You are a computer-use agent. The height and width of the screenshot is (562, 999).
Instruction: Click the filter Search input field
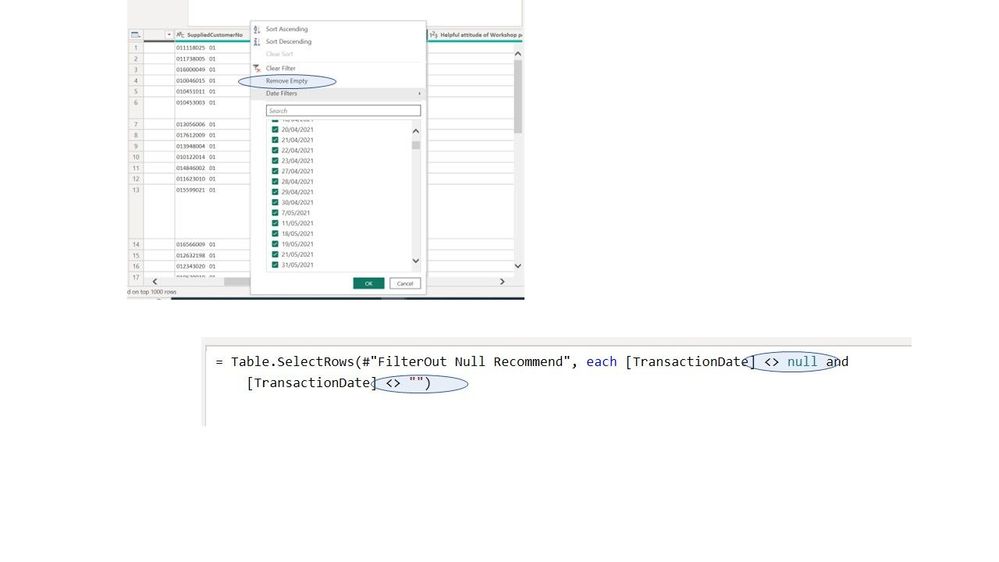[x=343, y=111]
